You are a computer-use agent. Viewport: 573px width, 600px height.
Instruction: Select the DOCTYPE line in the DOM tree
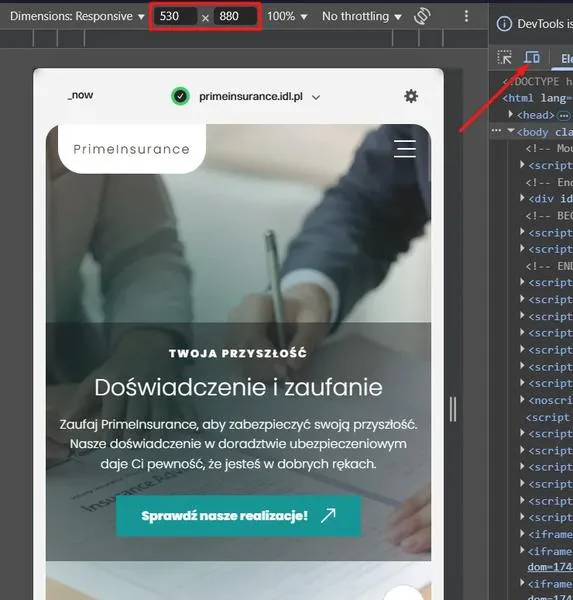(x=537, y=82)
